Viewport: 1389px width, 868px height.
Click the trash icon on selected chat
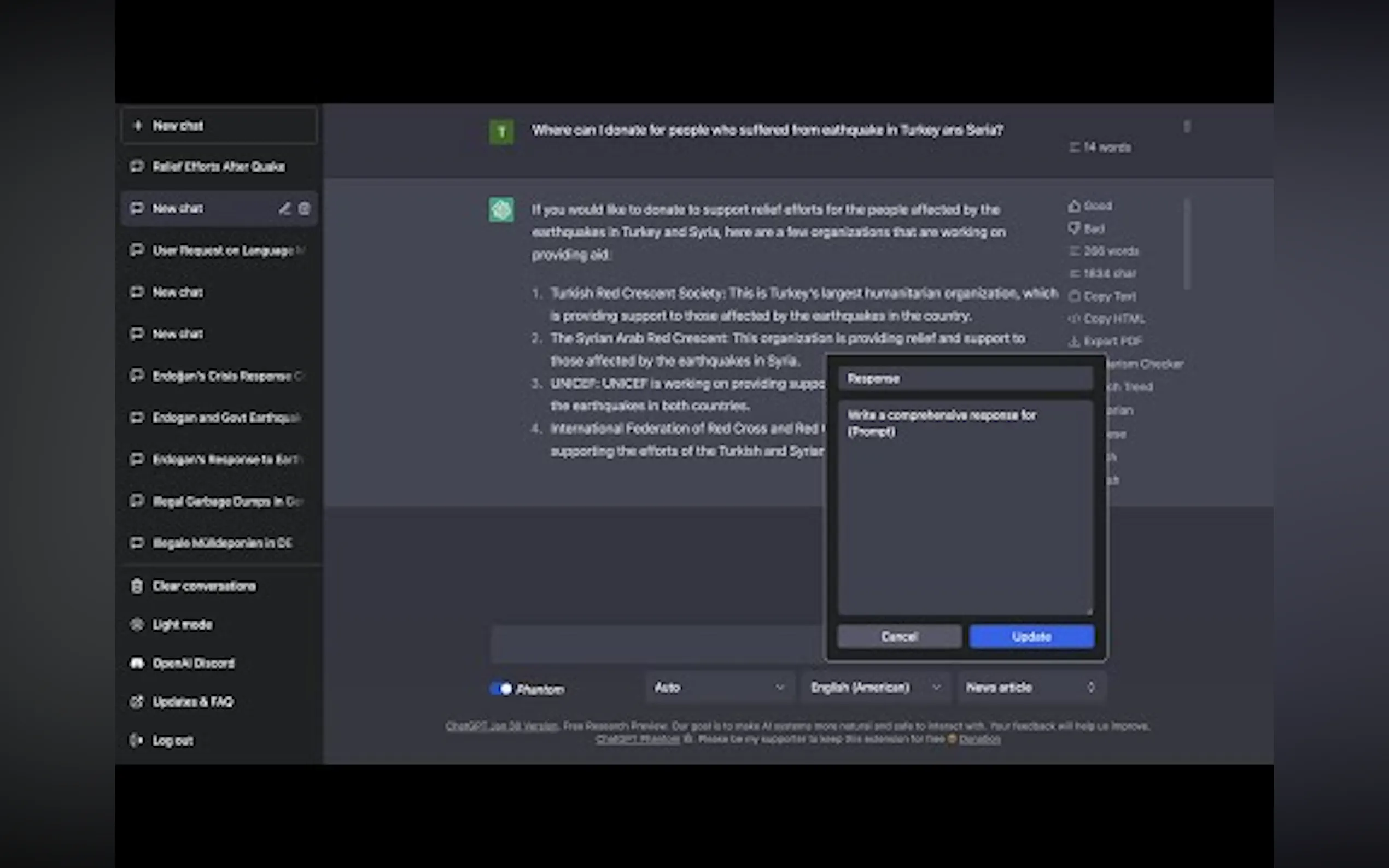305,208
